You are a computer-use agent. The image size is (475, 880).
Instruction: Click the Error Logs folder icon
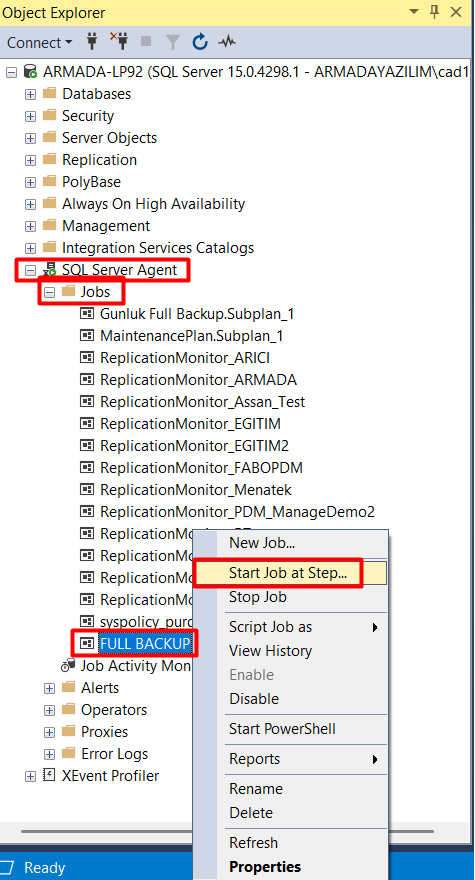(68, 753)
